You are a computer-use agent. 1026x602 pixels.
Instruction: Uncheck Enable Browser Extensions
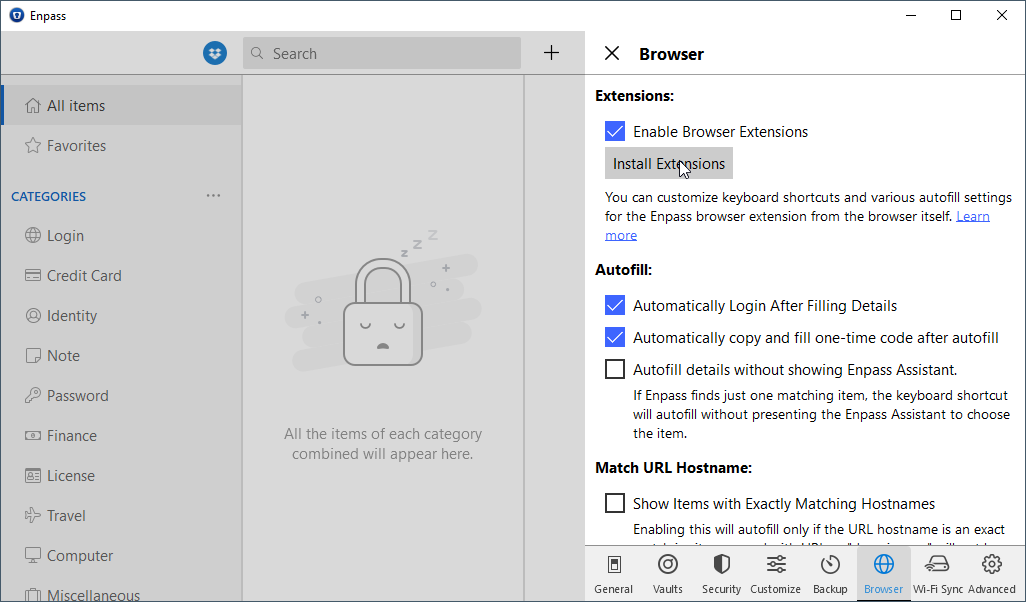click(614, 131)
